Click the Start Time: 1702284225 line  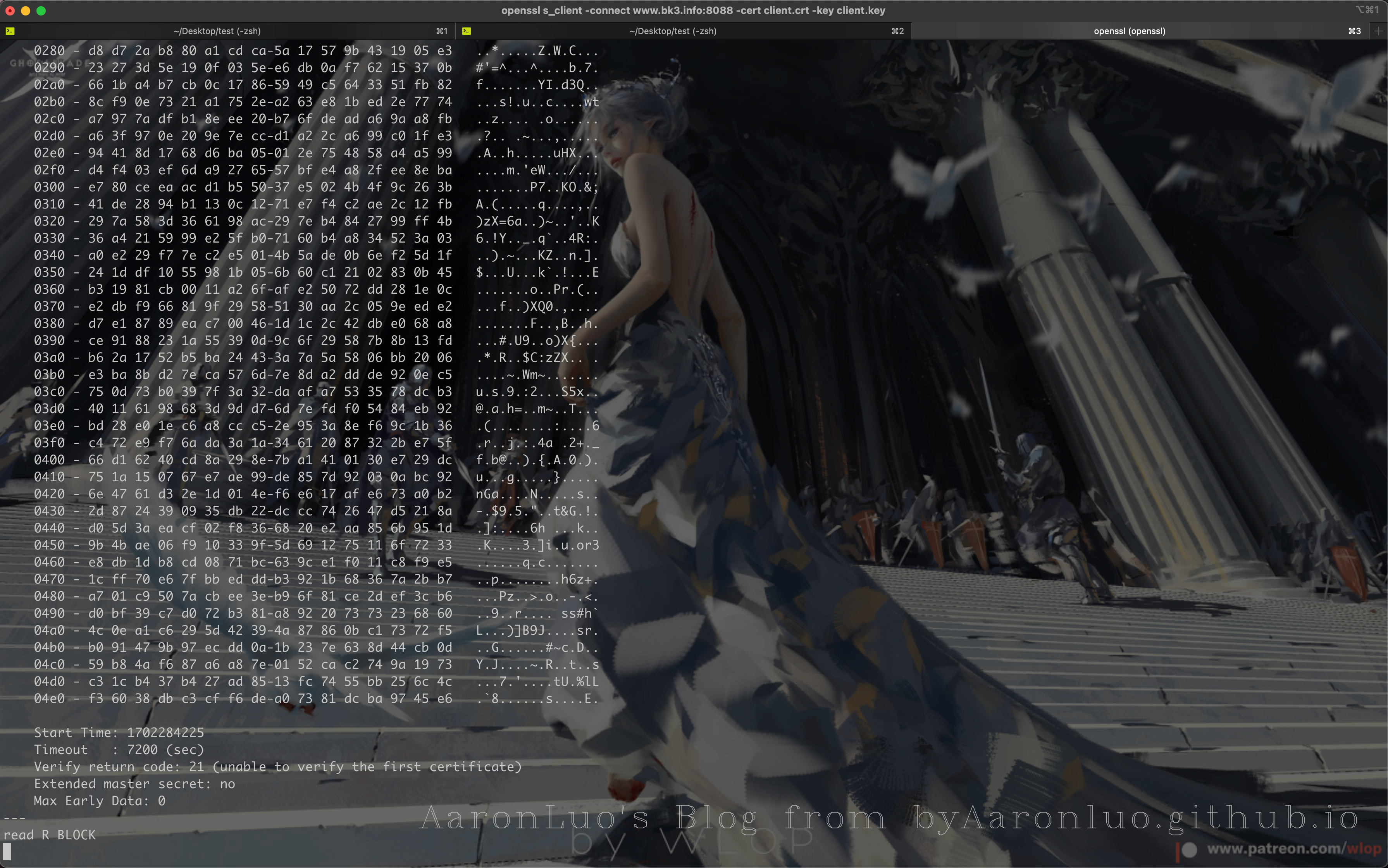pos(119,732)
